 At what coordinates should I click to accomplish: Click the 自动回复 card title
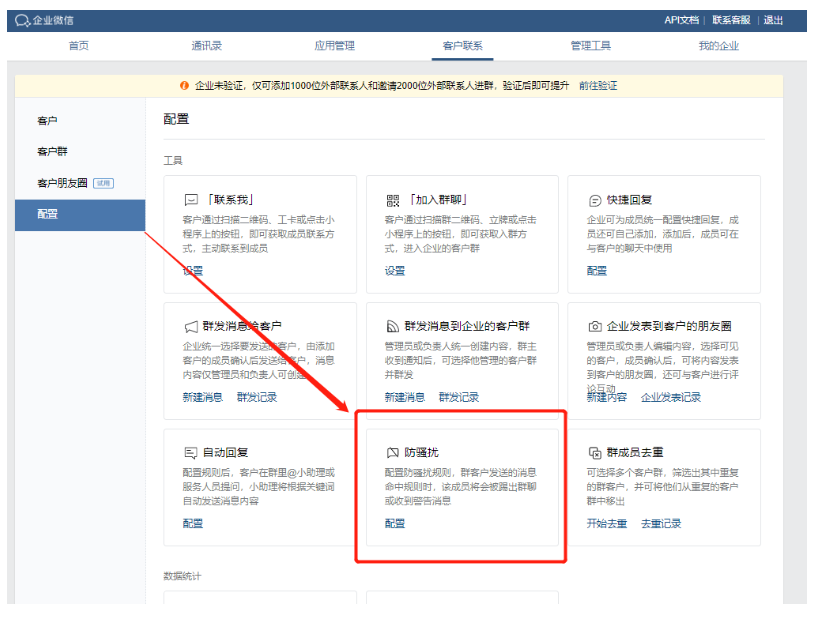click(x=225, y=453)
